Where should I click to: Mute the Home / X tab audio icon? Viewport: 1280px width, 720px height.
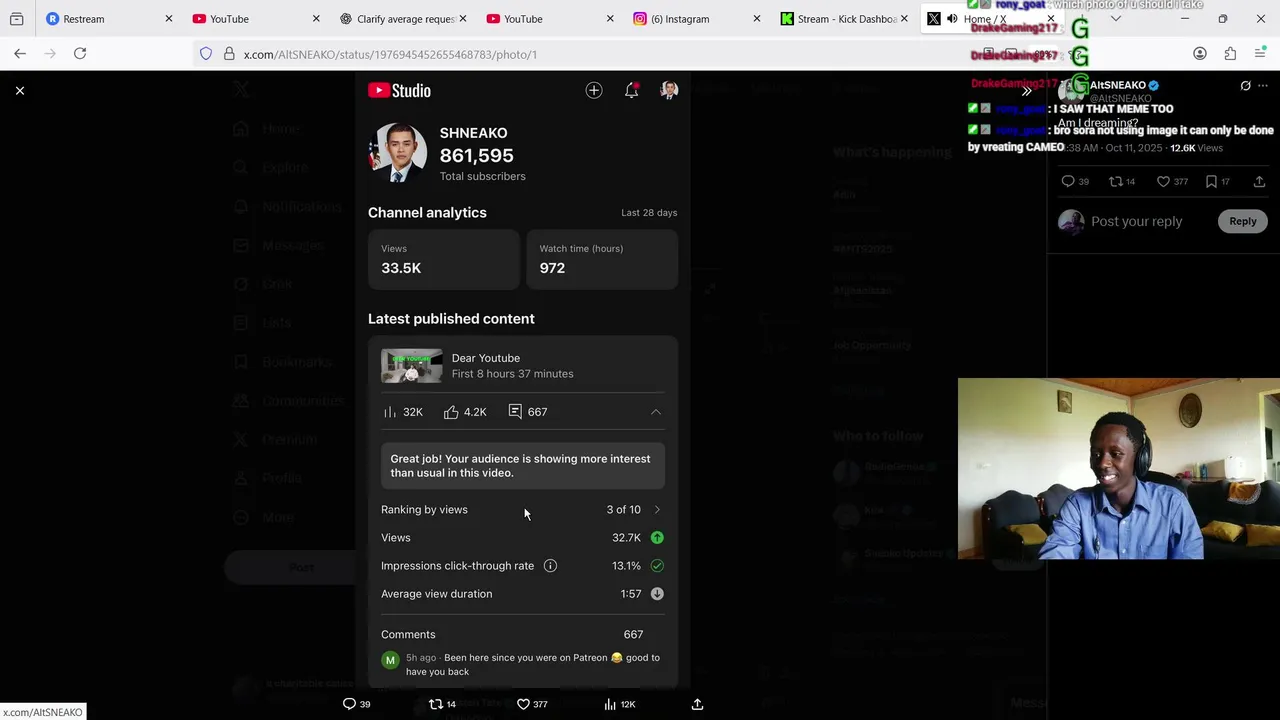(x=952, y=19)
